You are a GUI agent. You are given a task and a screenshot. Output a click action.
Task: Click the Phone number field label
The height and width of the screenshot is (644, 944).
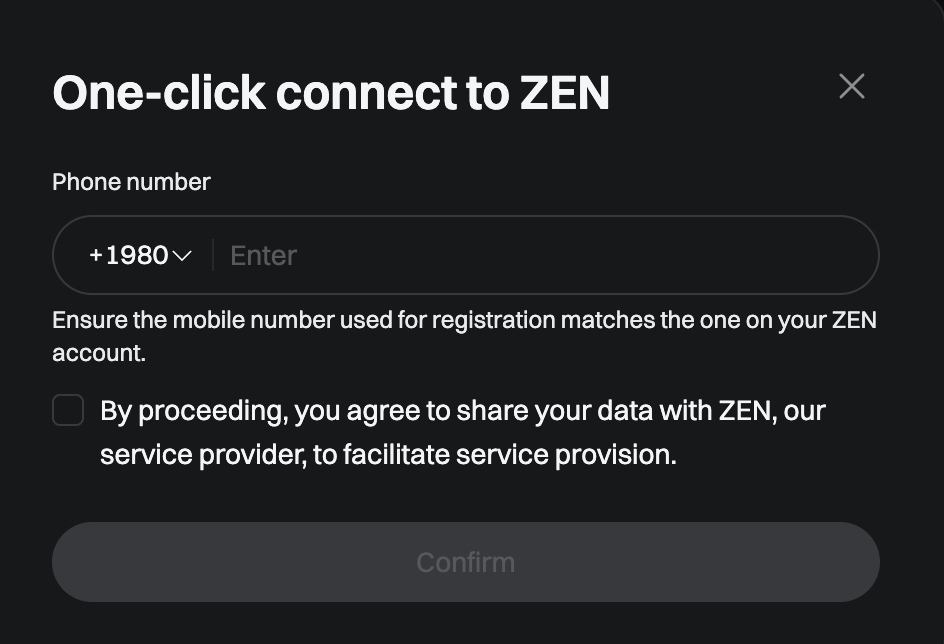131,182
